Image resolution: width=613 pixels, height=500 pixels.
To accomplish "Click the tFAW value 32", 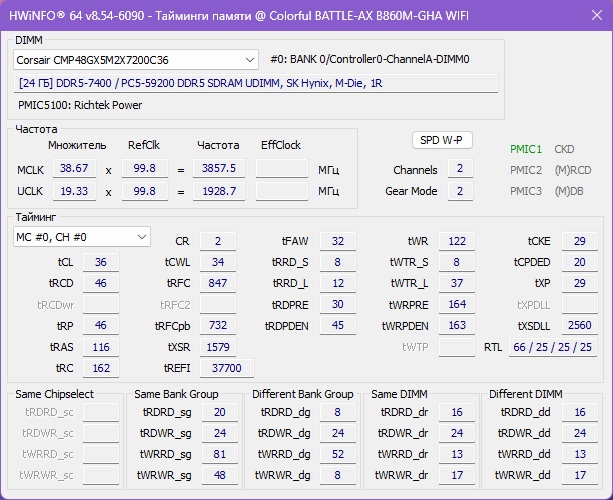I will coord(338,241).
